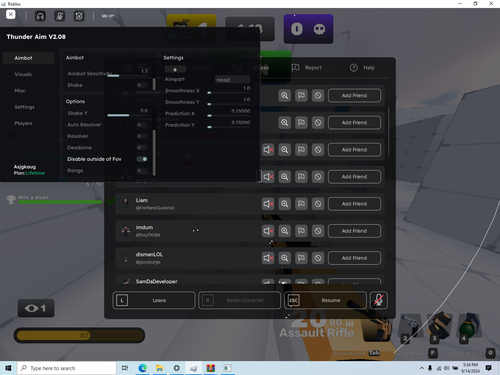Close the Roblox menu with X icon

coord(11,14)
